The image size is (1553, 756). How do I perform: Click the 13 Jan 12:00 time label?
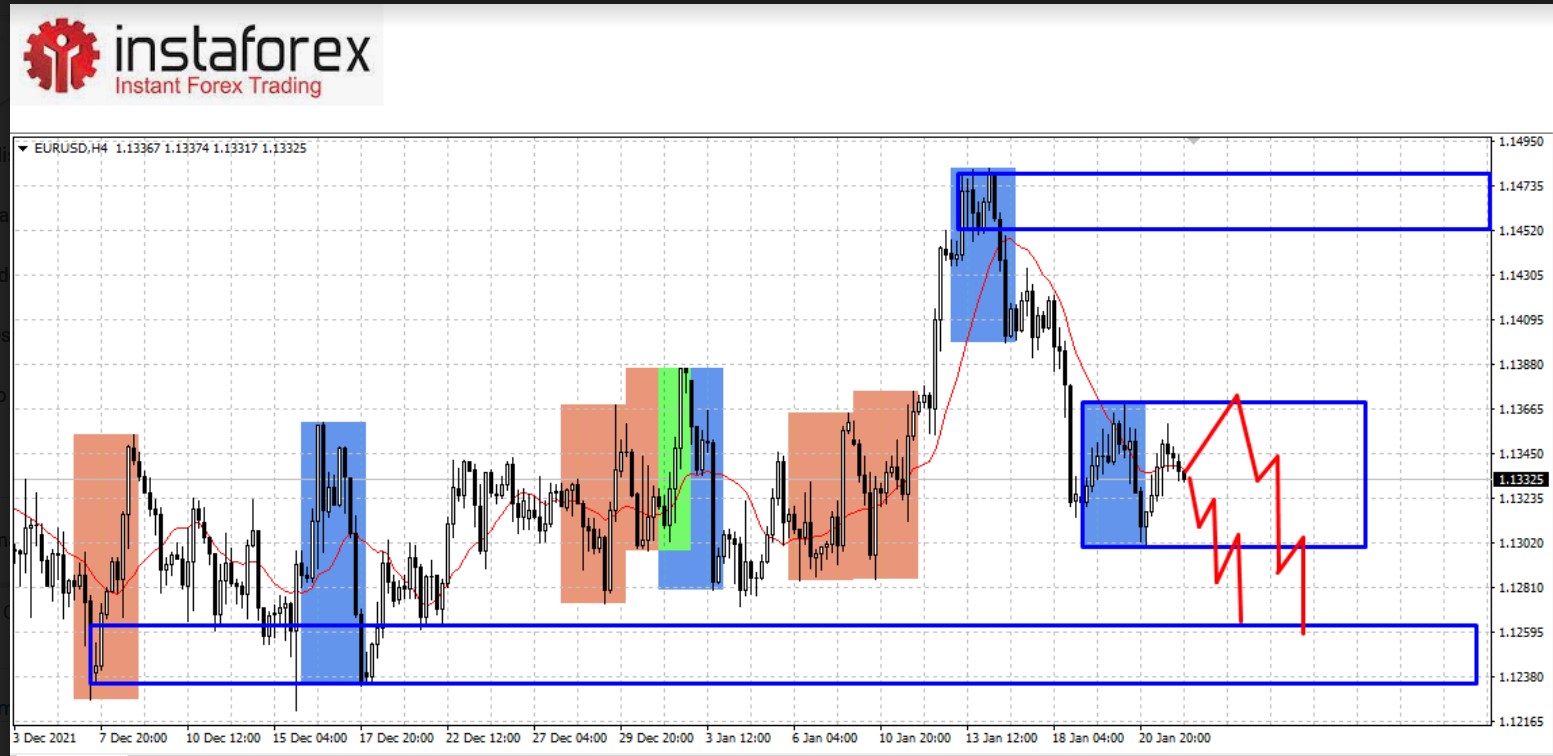click(x=1002, y=738)
